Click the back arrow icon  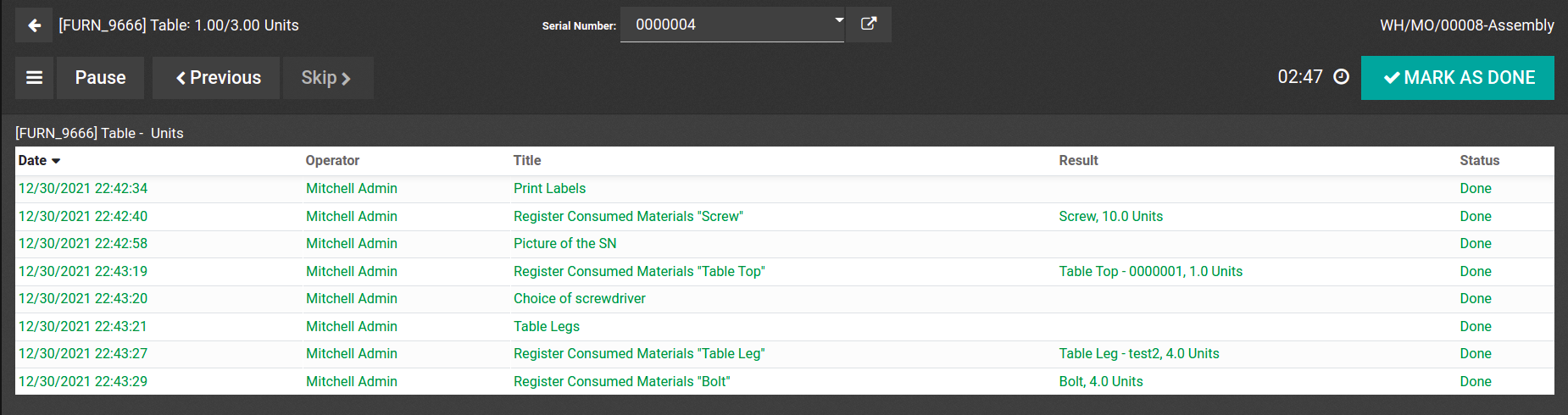[34, 25]
